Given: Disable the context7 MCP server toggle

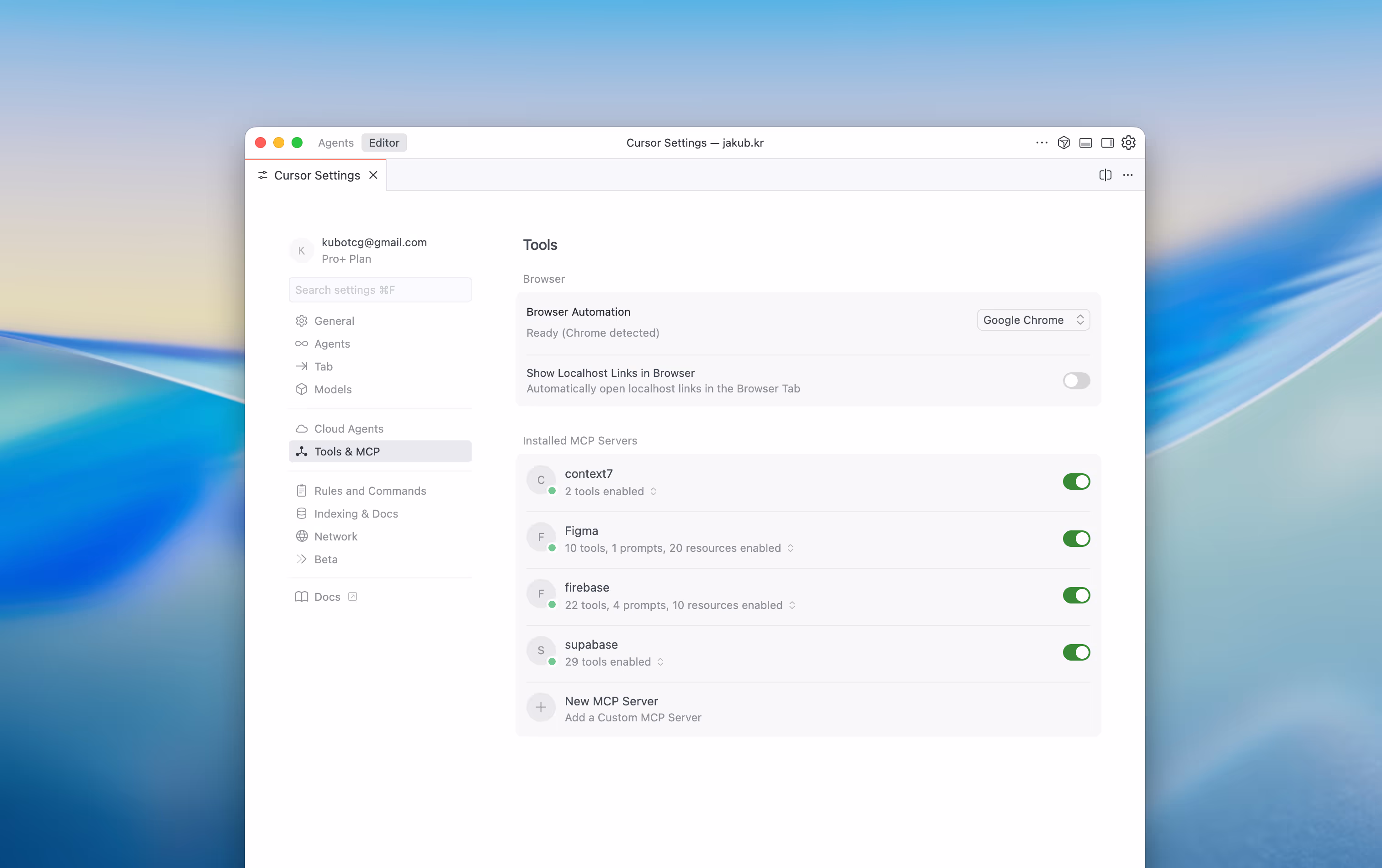Looking at the screenshot, I should tap(1075, 482).
